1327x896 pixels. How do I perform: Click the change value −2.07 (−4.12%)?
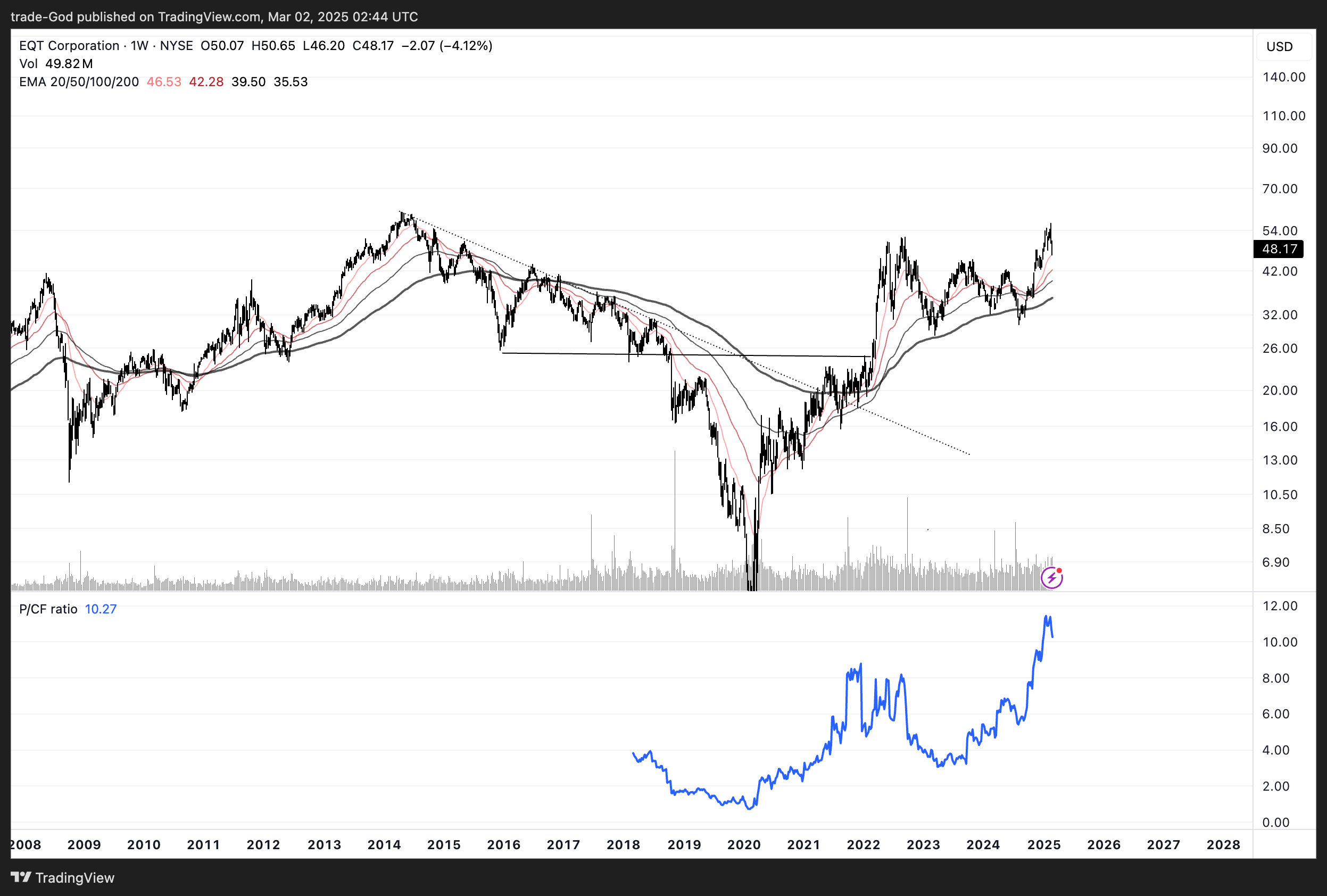tap(446, 46)
